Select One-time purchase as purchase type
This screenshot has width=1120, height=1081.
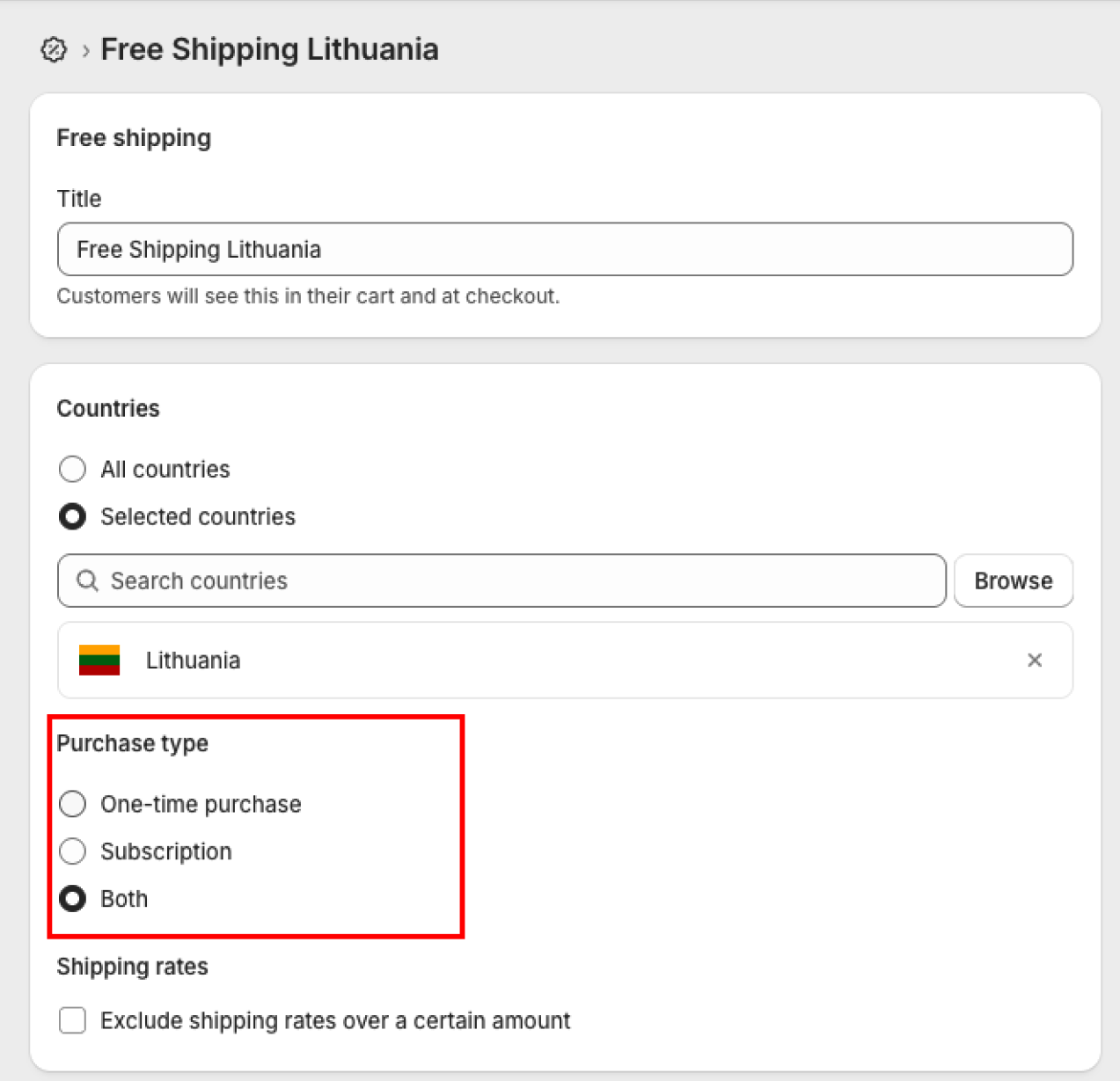[x=72, y=804]
